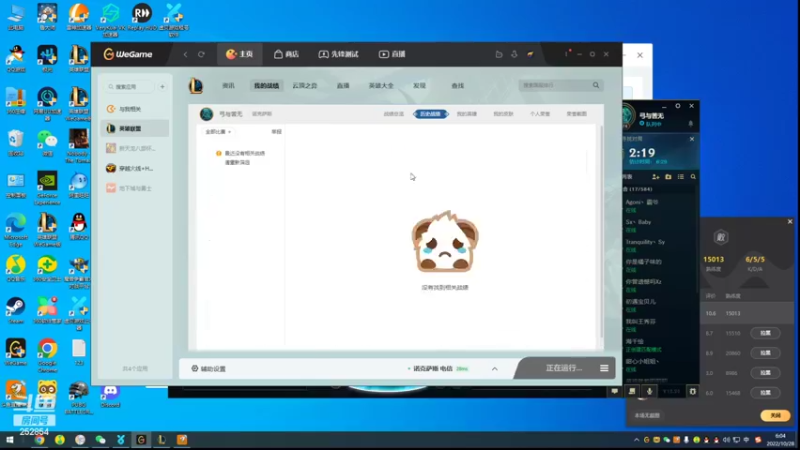
Task: Open chat icon at LoL panel bottom
Action: 615,391
